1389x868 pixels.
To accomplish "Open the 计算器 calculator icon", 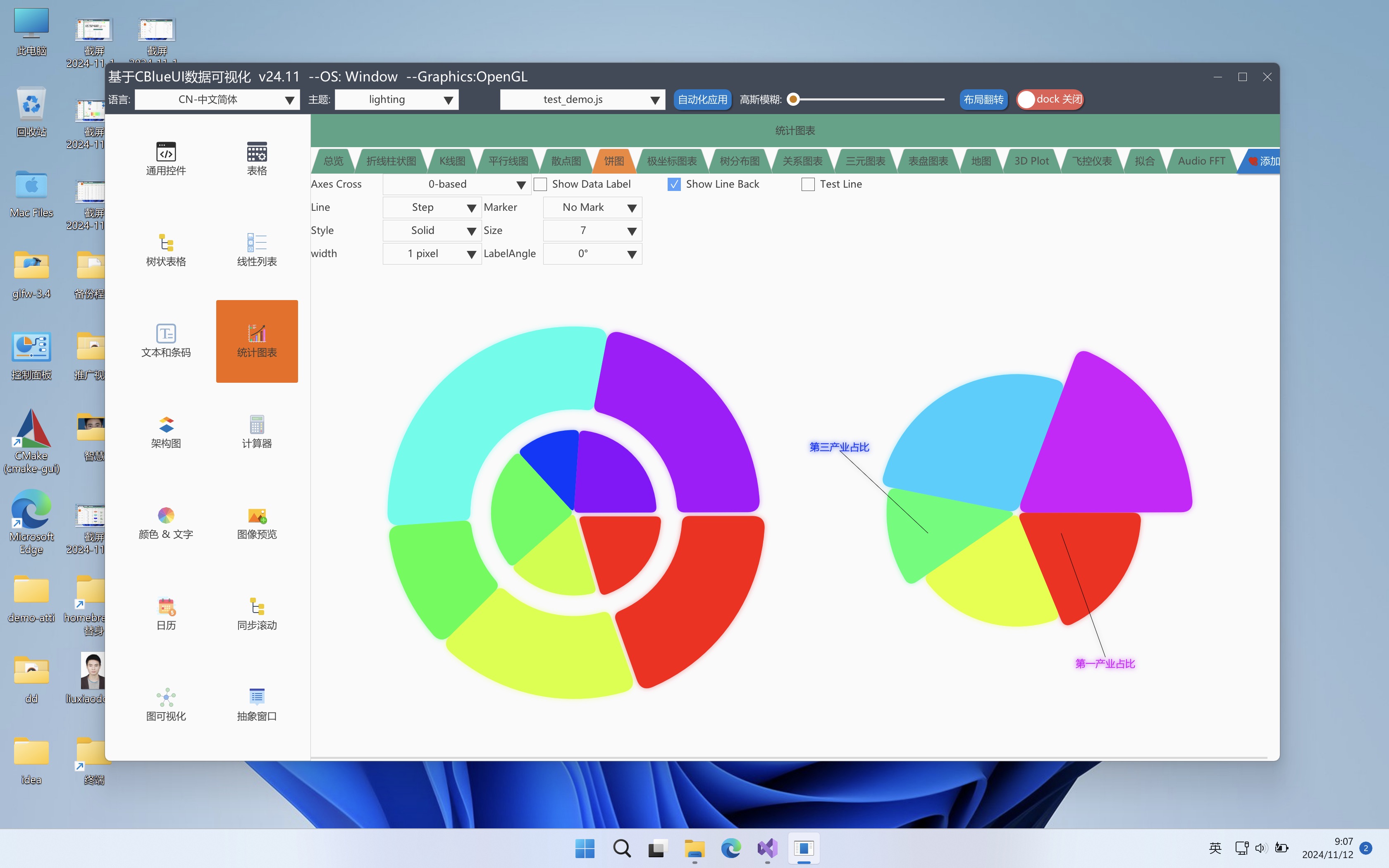I will (x=257, y=424).
